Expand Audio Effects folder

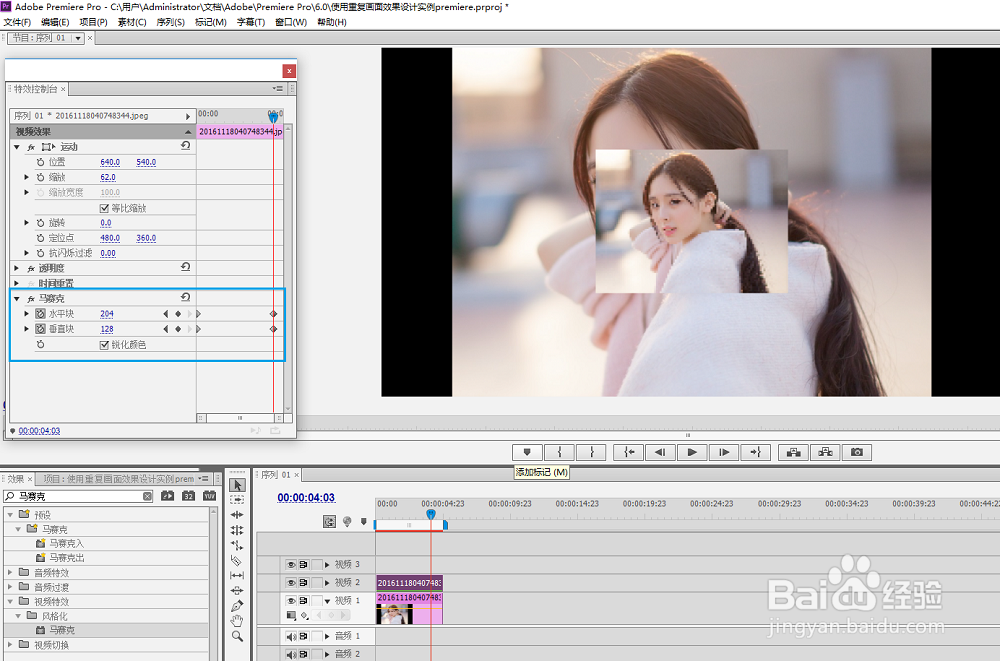click(x=10, y=572)
